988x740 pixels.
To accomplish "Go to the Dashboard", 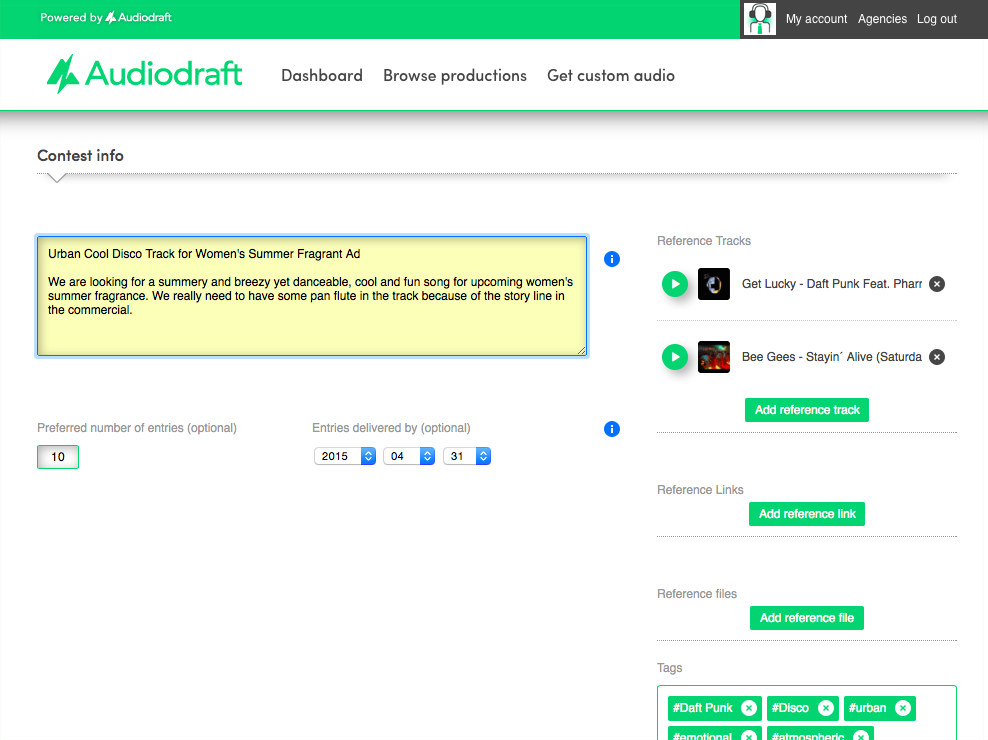I will click(322, 75).
